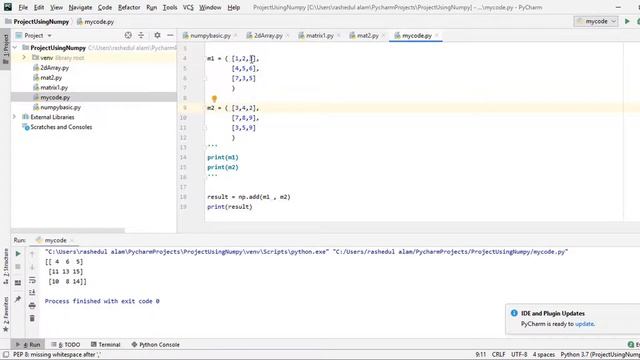
Task: Fold the m2 definition at line 9 gutter
Action: tap(205, 108)
